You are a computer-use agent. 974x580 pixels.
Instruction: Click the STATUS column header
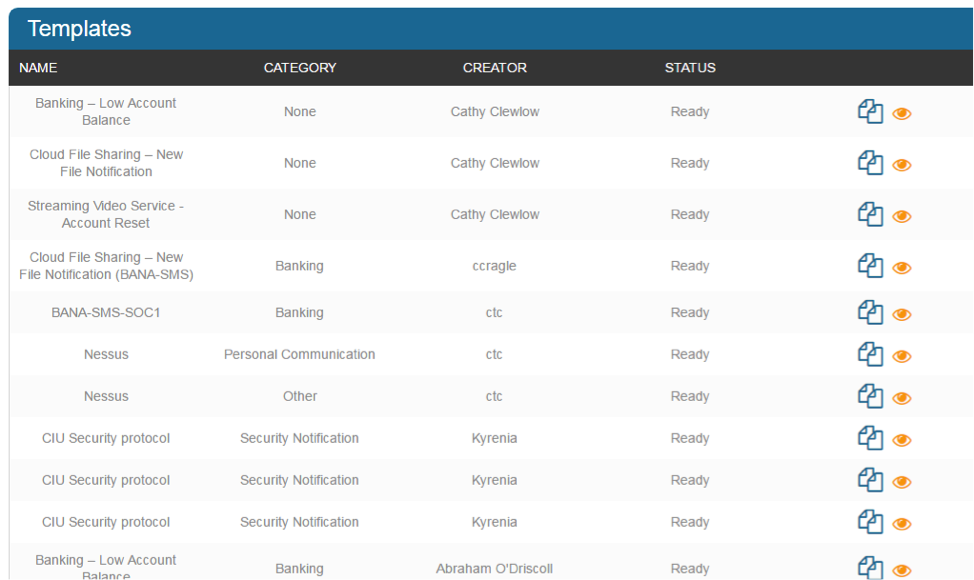click(x=690, y=68)
